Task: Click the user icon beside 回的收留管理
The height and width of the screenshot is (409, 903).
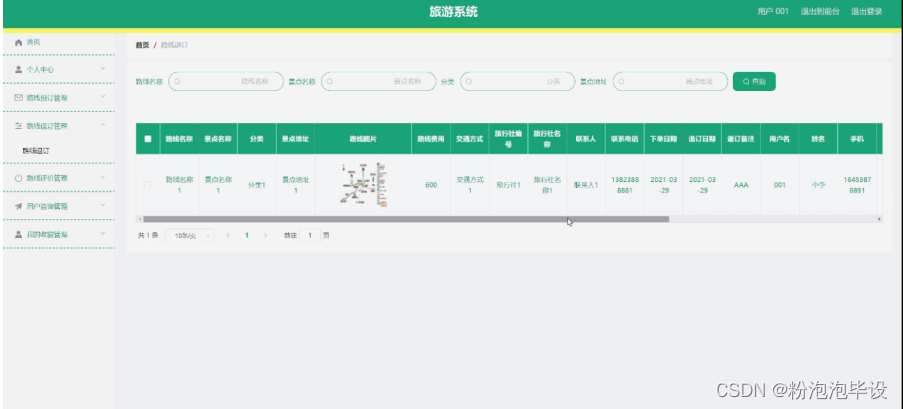Action: tap(18, 234)
